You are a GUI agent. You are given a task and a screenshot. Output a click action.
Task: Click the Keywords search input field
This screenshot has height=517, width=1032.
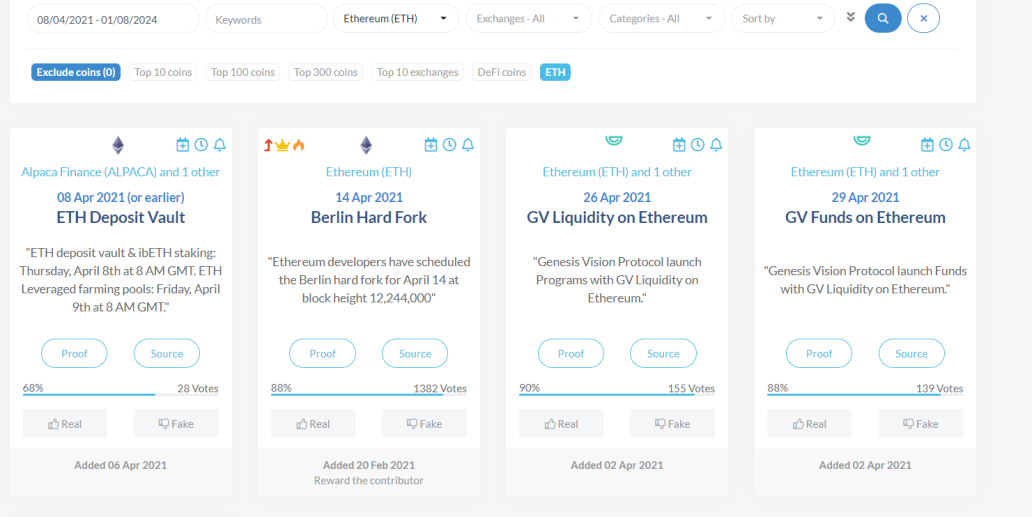tap(267, 19)
